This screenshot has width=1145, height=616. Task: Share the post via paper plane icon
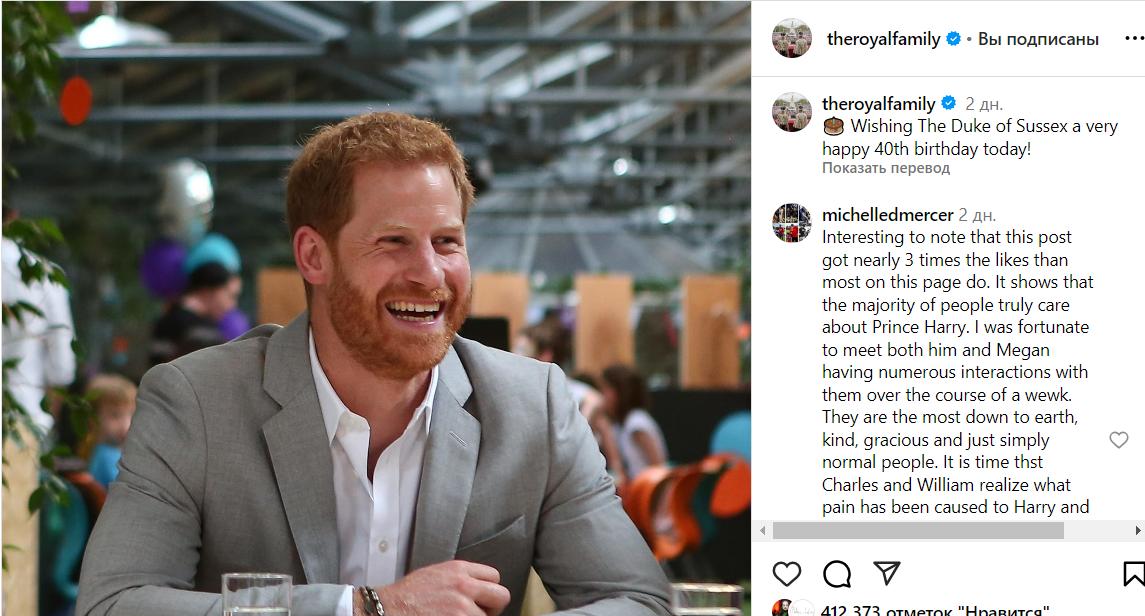[887, 573]
